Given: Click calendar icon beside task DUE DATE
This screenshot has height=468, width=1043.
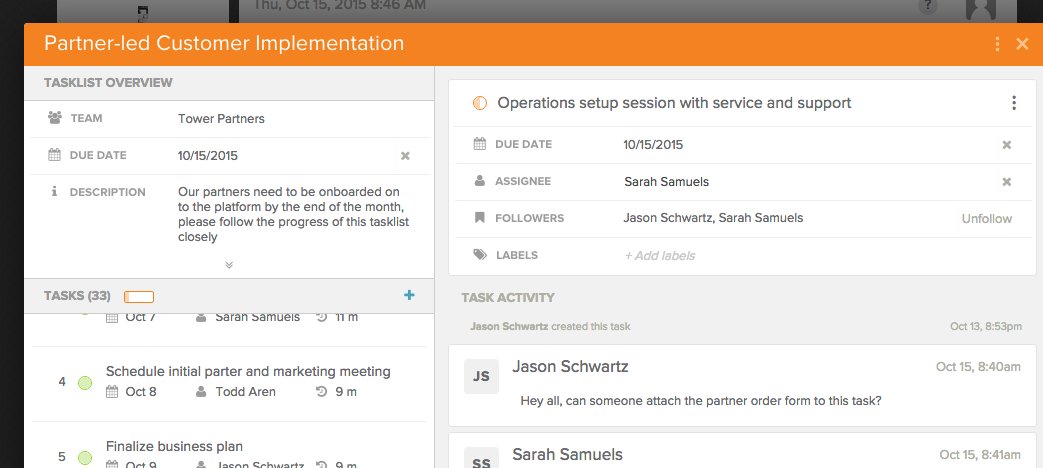Looking at the screenshot, I should point(480,144).
